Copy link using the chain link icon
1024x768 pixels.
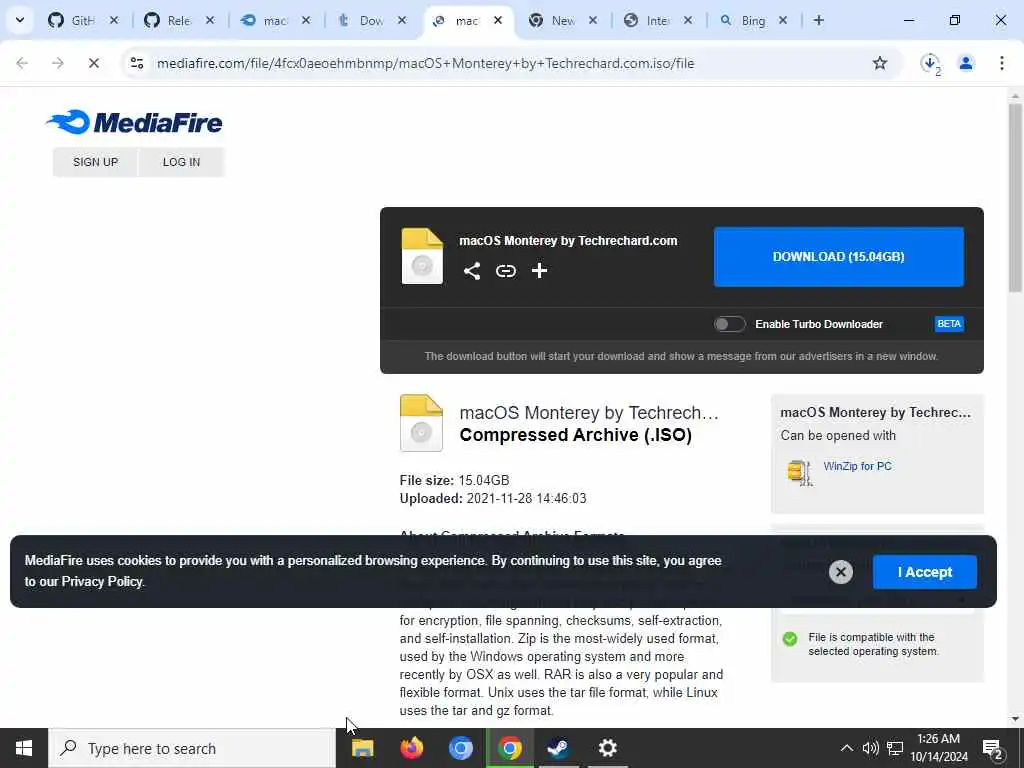(x=505, y=270)
